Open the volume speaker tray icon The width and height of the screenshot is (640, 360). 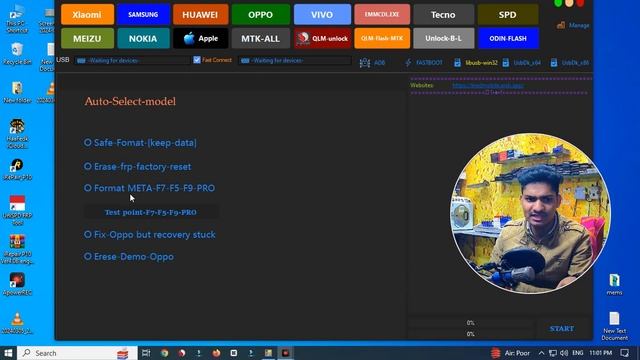point(564,353)
